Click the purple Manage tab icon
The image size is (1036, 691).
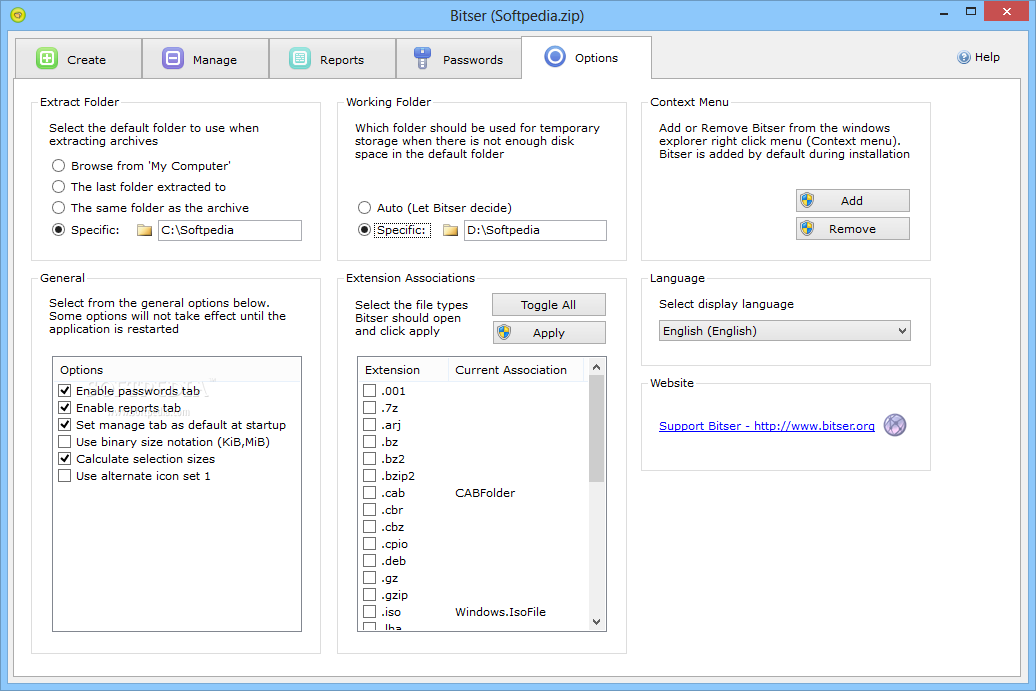click(173, 59)
